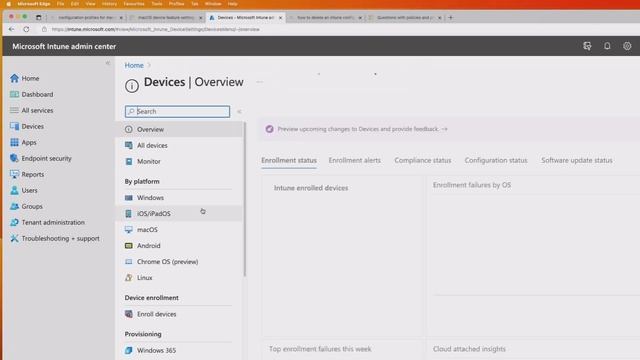Open the History menu
This screenshot has width=640, height=360.
point(109,4)
